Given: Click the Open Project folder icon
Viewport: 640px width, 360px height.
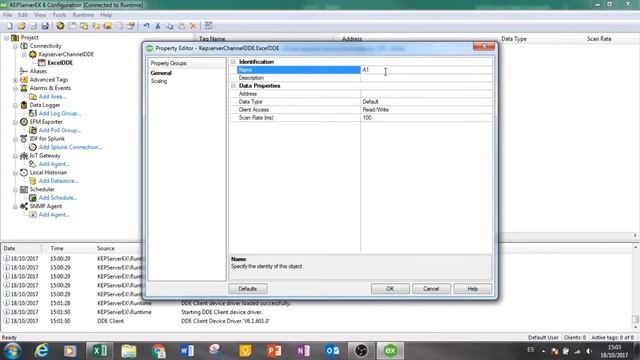Looking at the screenshot, I should pyautogui.click(x=22, y=26).
